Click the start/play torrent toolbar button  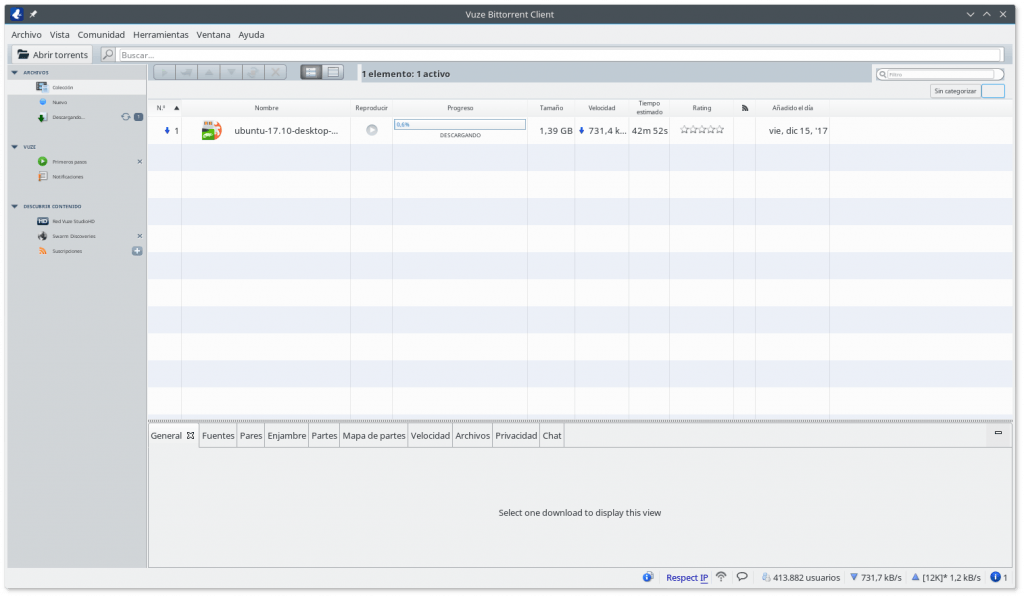click(165, 73)
